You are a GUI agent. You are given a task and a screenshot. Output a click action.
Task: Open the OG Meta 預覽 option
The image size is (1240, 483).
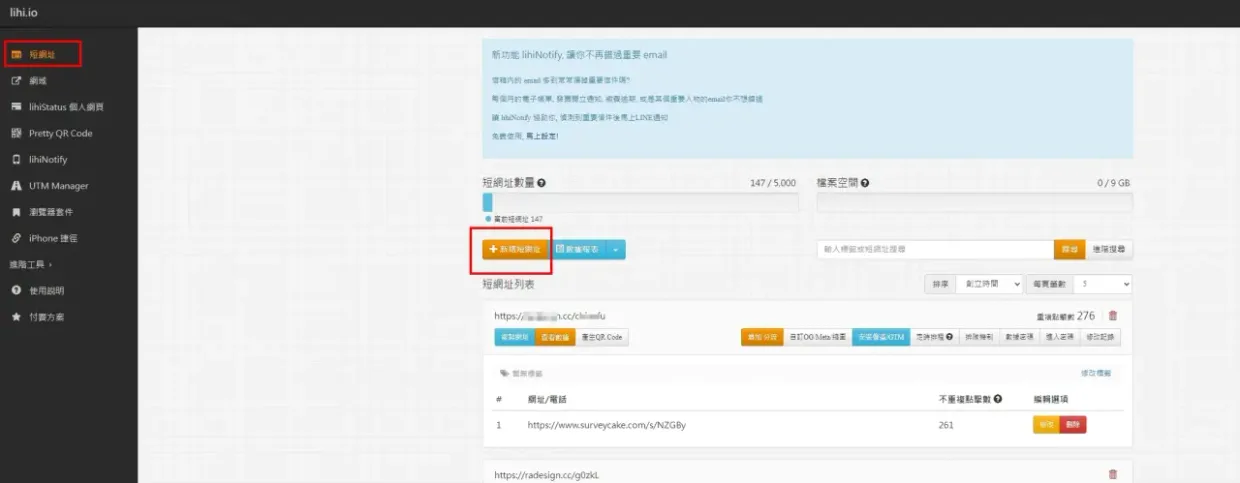pyautogui.click(x=816, y=337)
